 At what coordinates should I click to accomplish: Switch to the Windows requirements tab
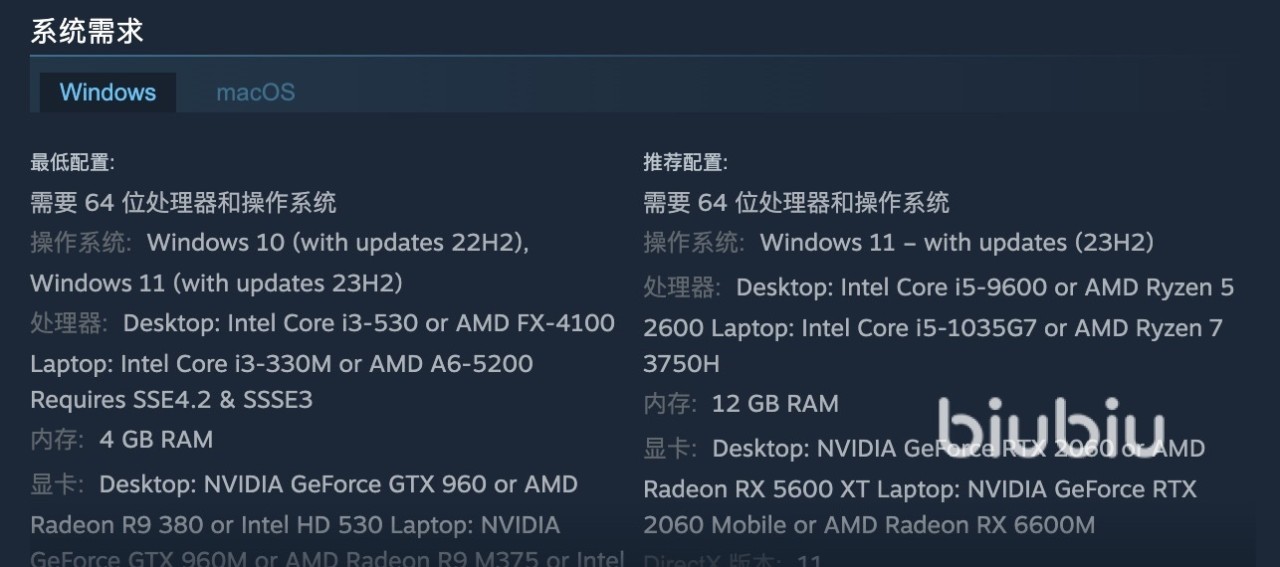[x=108, y=93]
